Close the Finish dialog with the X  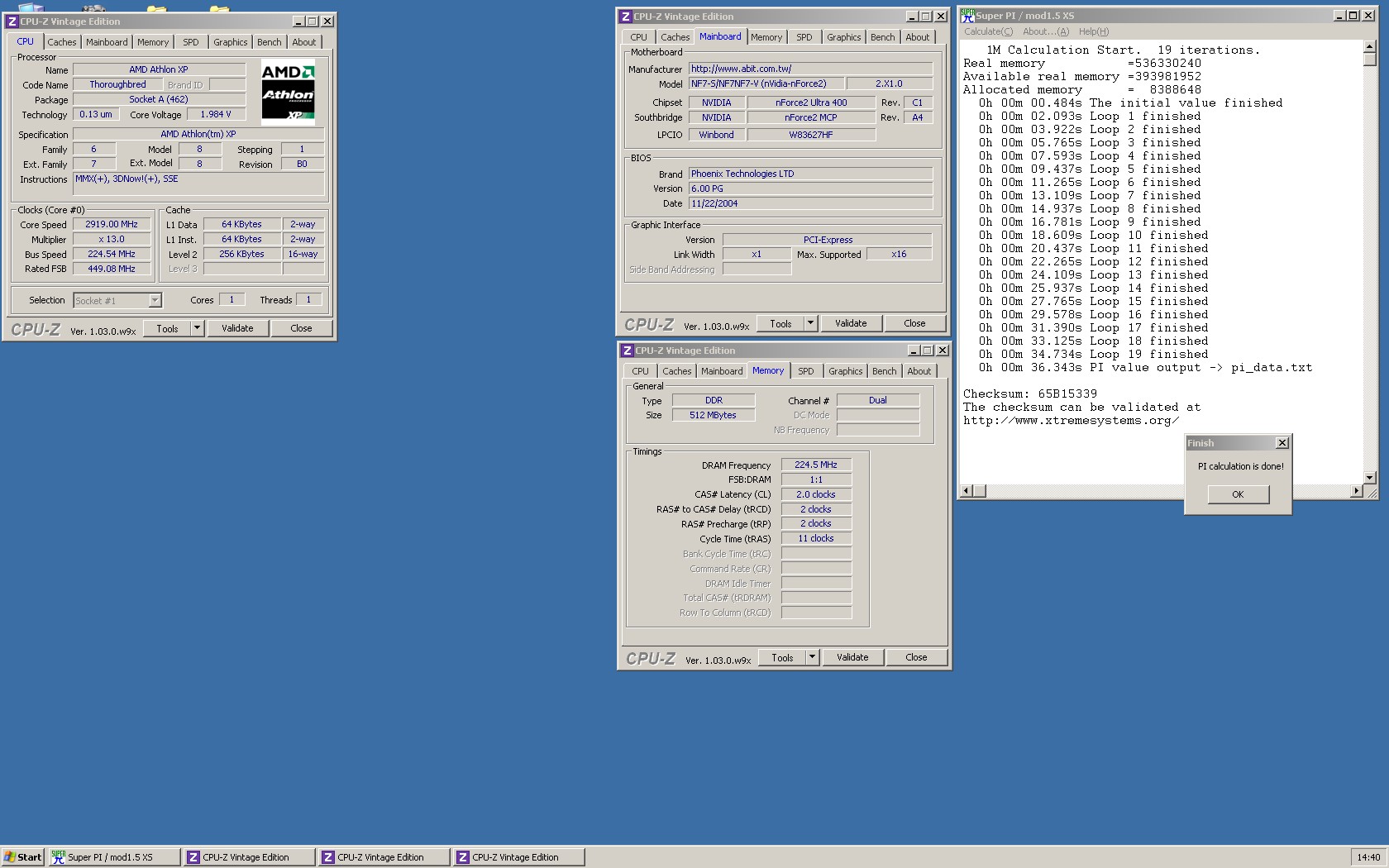(1282, 443)
